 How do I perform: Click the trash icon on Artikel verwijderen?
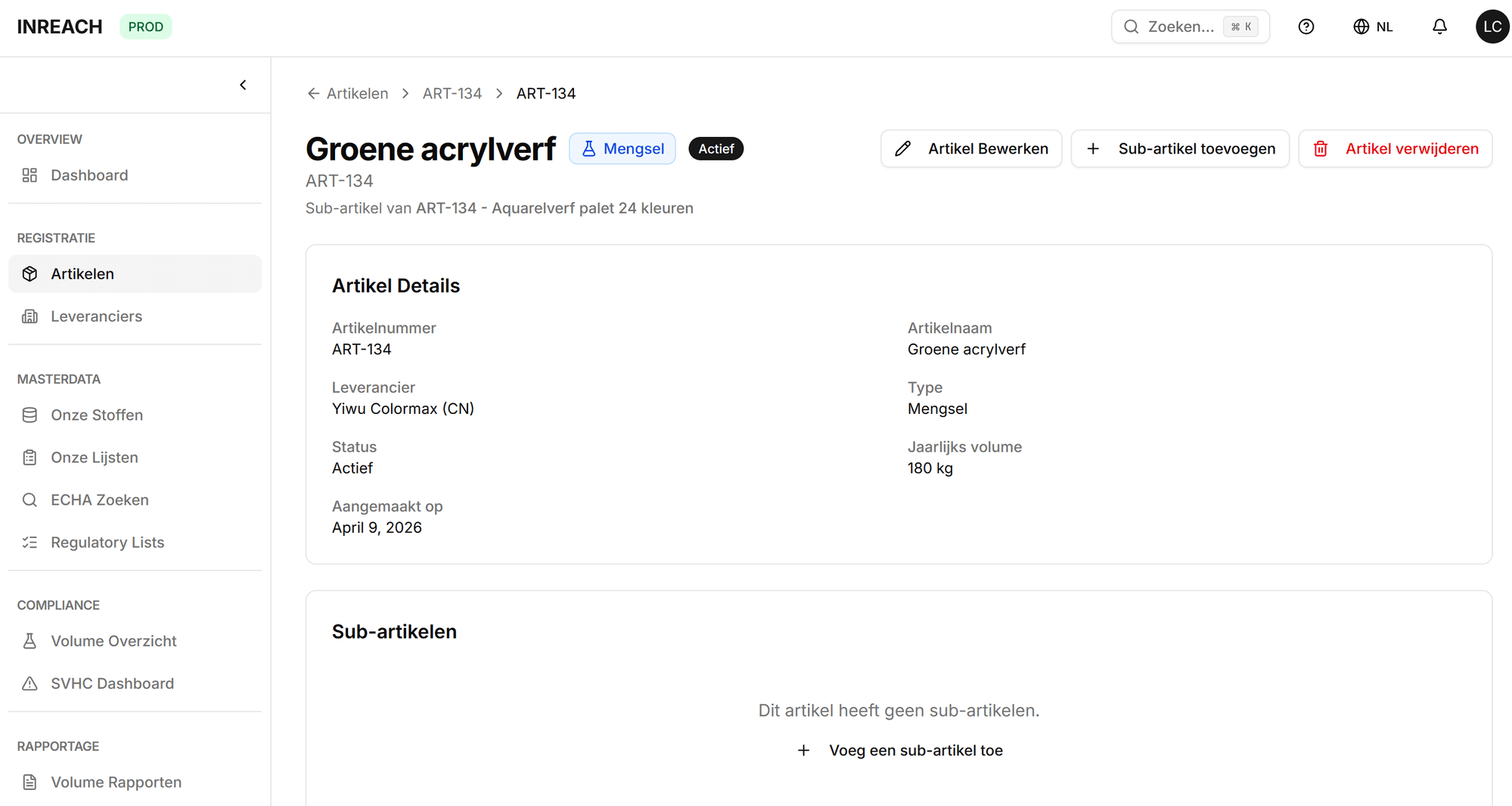1321,148
